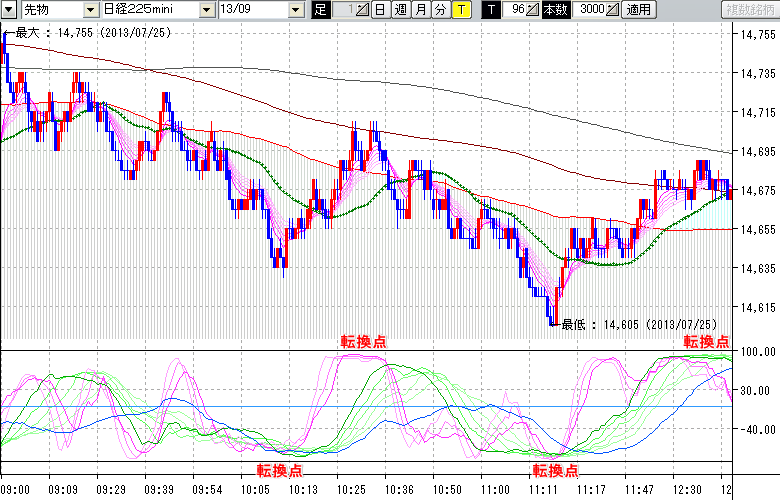
Task: Select the 分 minute timeframe button
Action: tap(440, 10)
